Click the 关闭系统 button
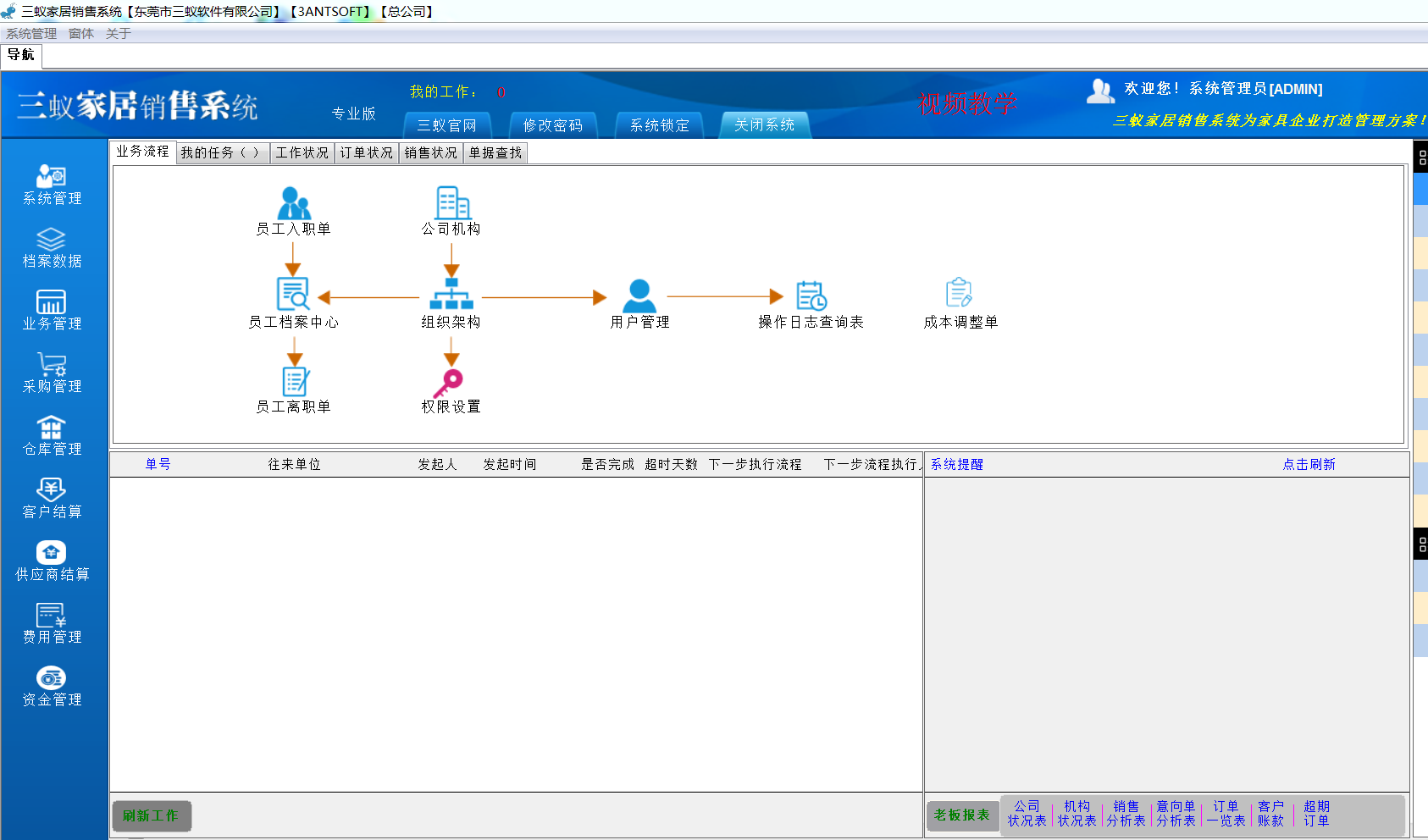Viewport: 1428px width, 840px height. [765, 124]
